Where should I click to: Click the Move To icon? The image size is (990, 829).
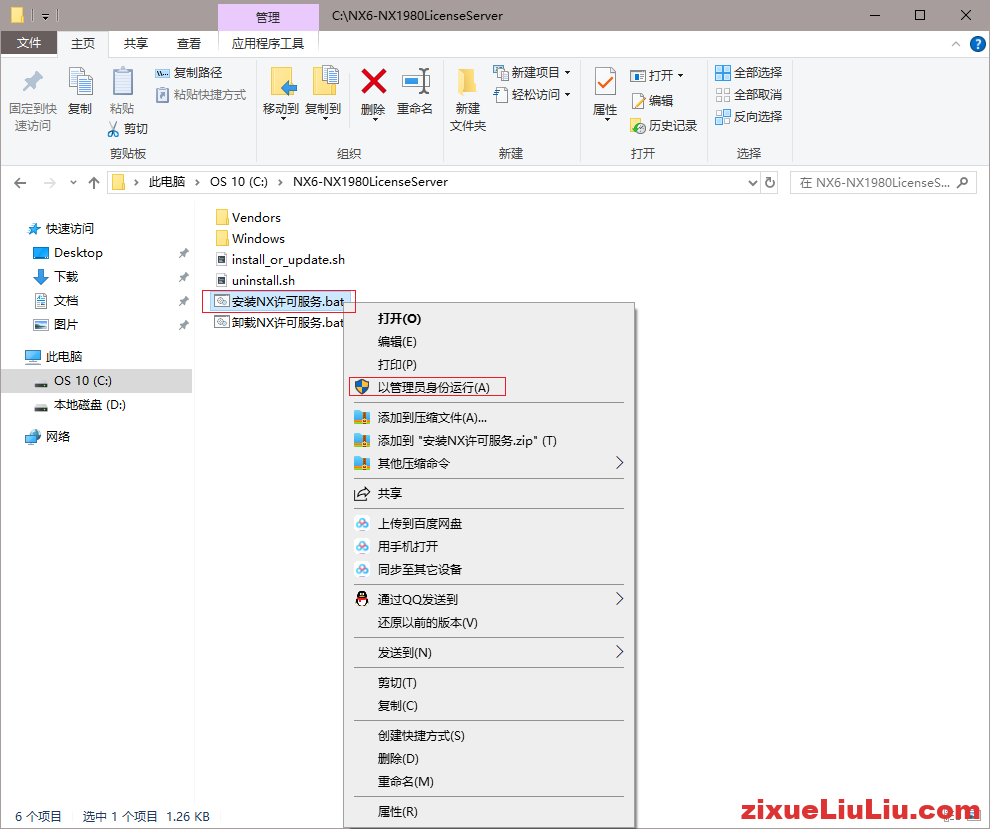(281, 84)
